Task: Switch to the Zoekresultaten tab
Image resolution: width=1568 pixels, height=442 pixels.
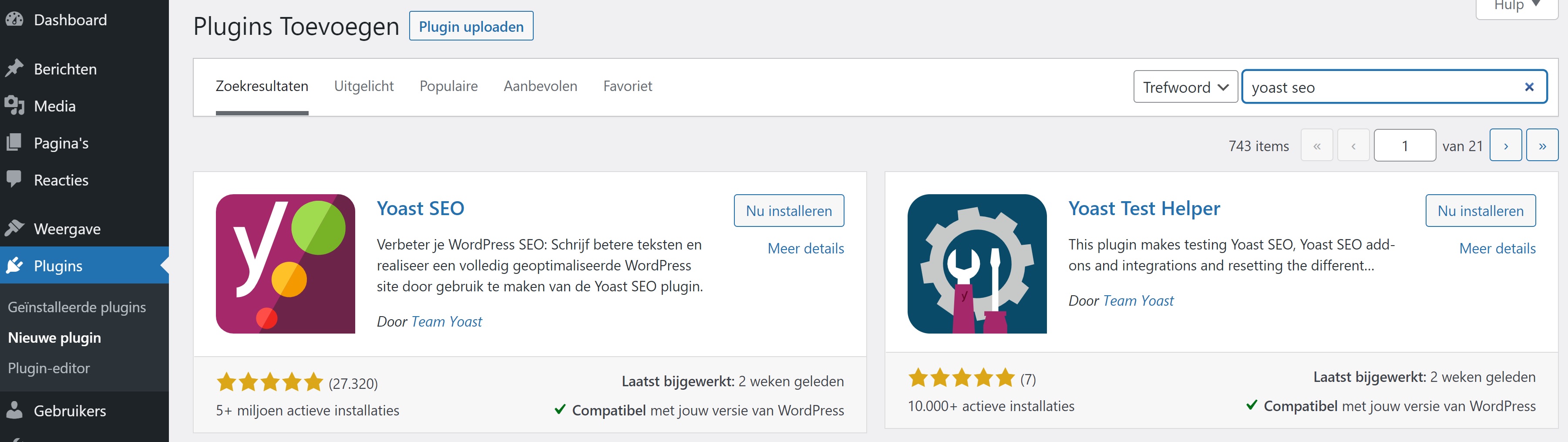Action: click(x=262, y=86)
